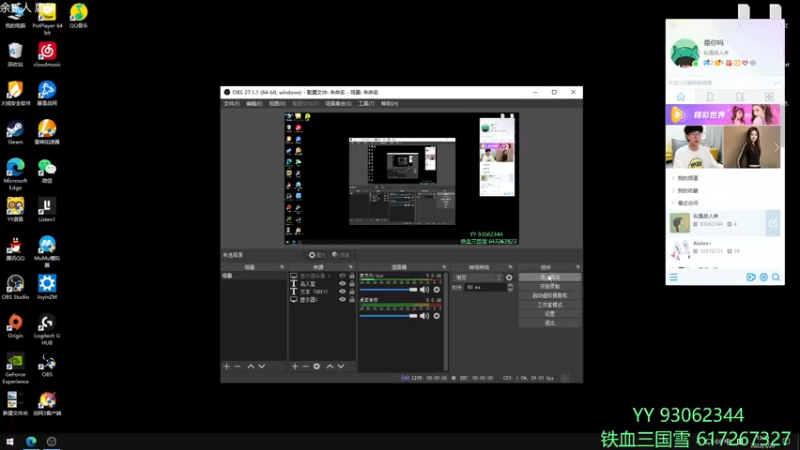Click the 属性 properties button above panels
800x450 pixels.
(x=317, y=255)
